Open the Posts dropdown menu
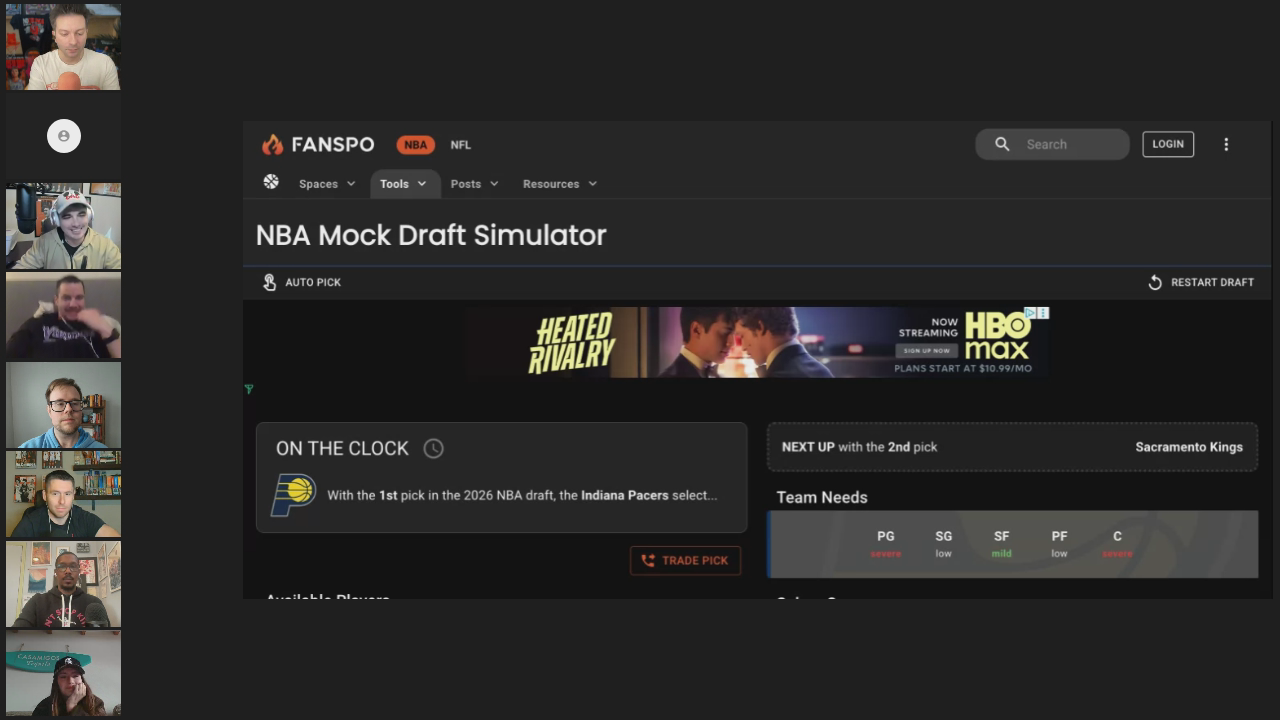 (x=474, y=184)
